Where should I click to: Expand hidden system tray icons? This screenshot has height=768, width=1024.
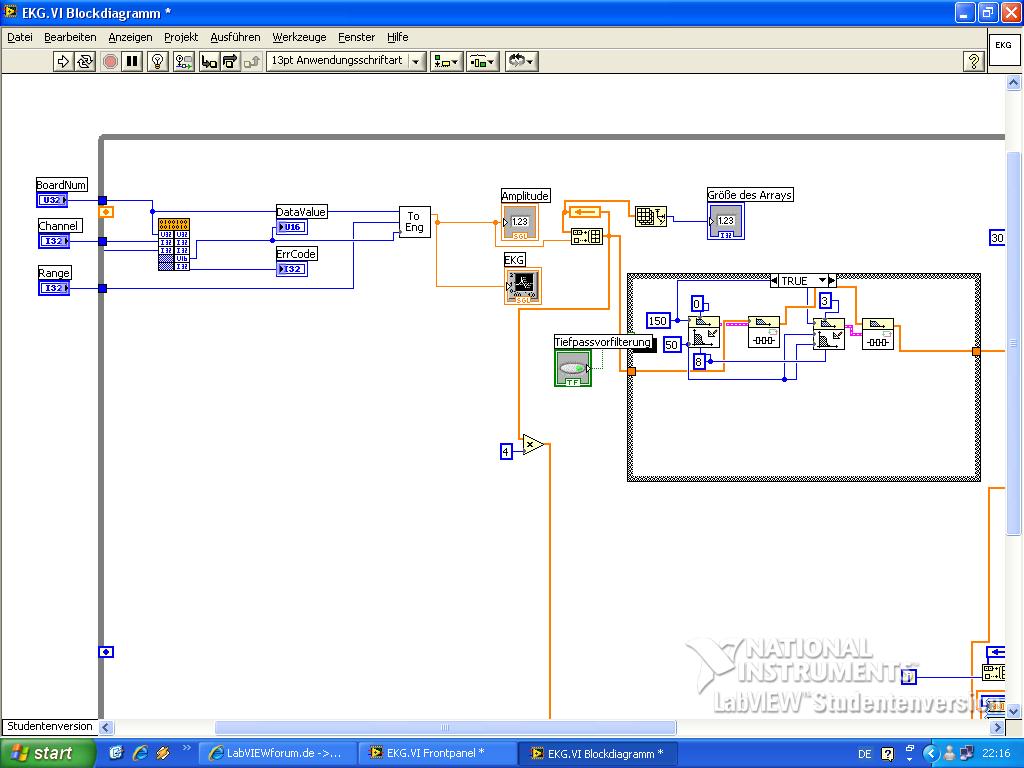[931, 754]
